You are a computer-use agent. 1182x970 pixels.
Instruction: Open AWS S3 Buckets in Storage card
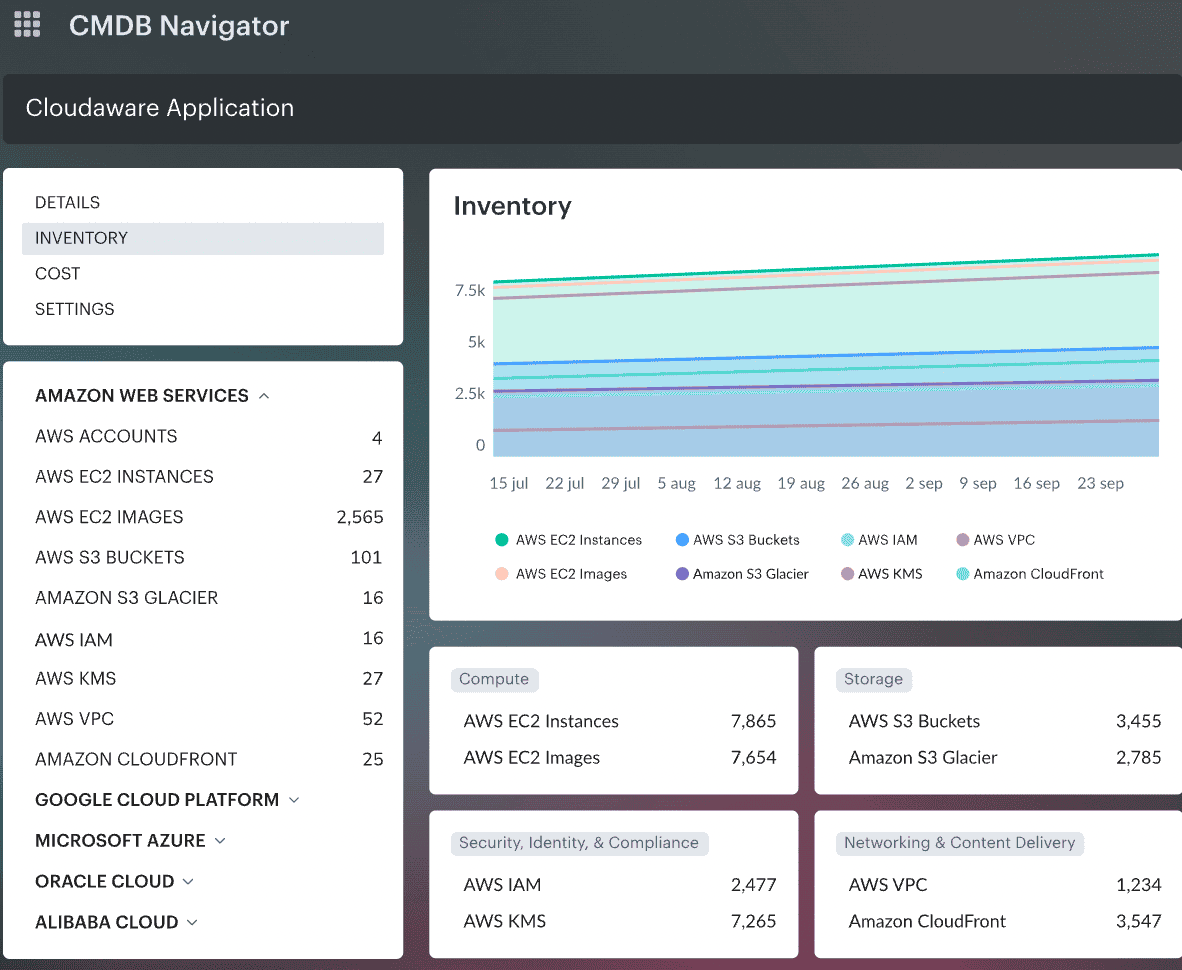(x=914, y=721)
